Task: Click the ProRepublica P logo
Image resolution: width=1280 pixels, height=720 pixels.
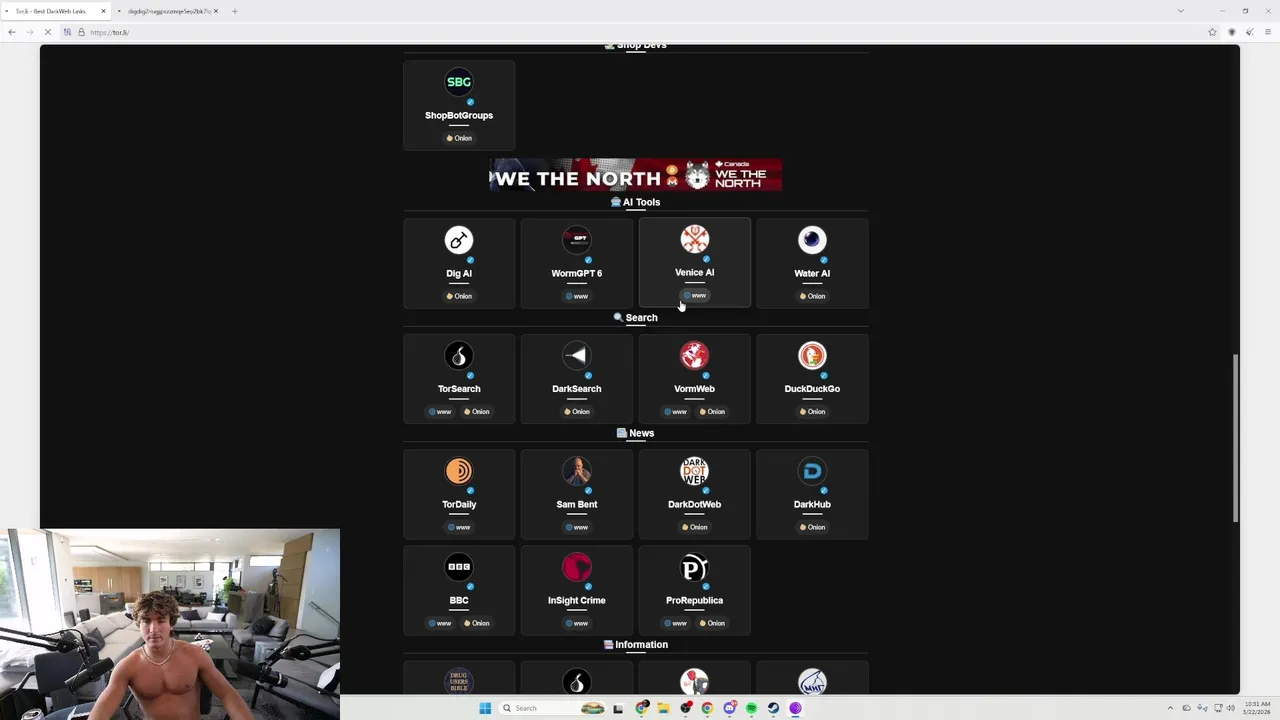Action: 695,568
